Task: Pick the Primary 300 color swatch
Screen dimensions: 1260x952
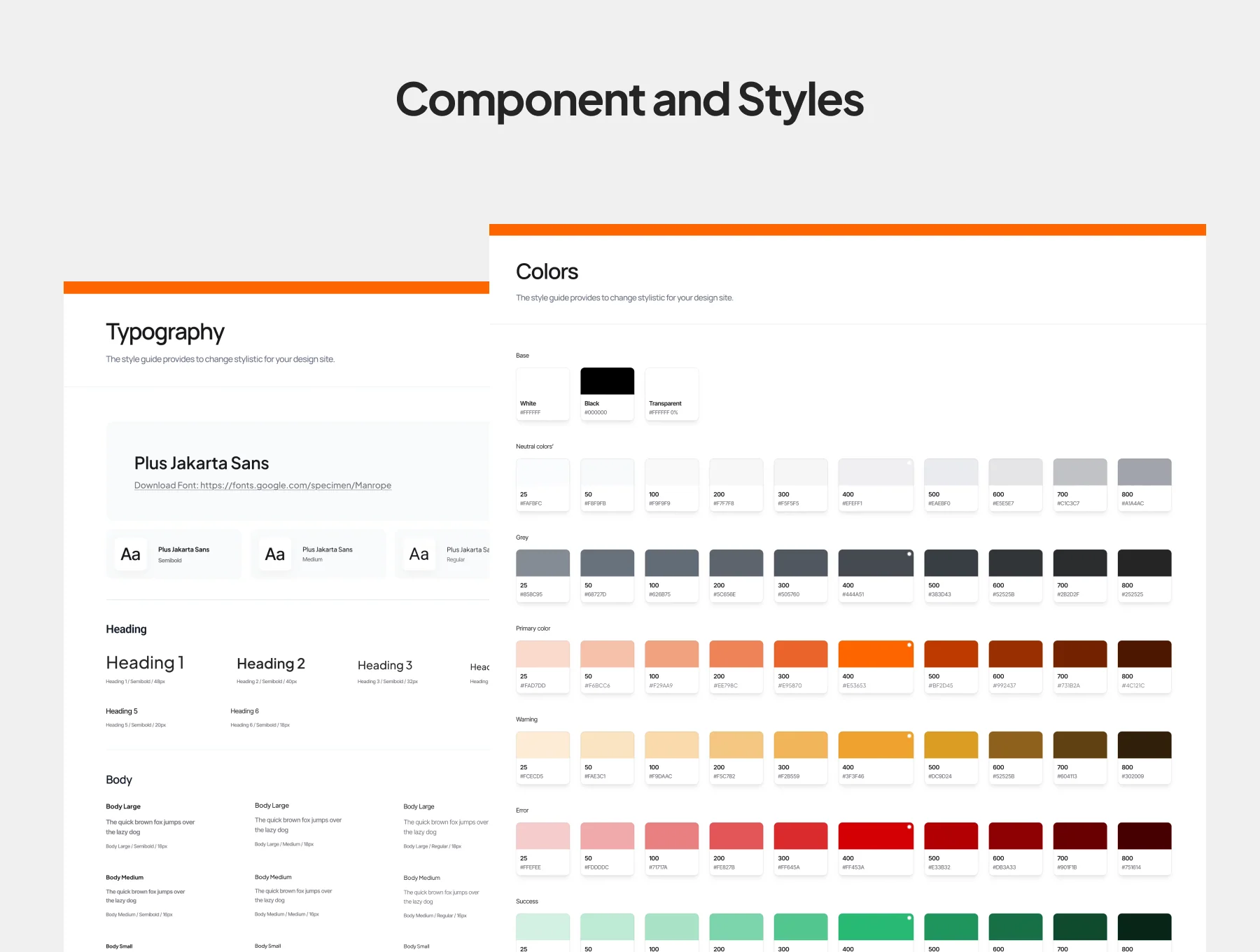Action: click(800, 667)
